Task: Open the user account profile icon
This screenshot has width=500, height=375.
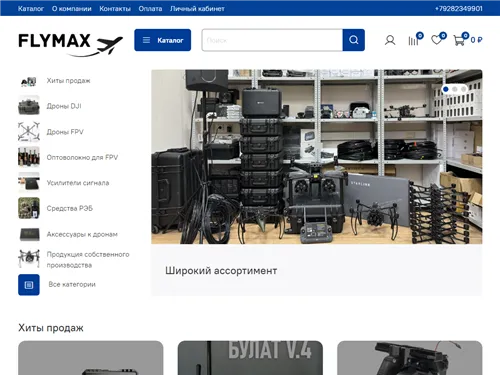Action: coord(390,40)
